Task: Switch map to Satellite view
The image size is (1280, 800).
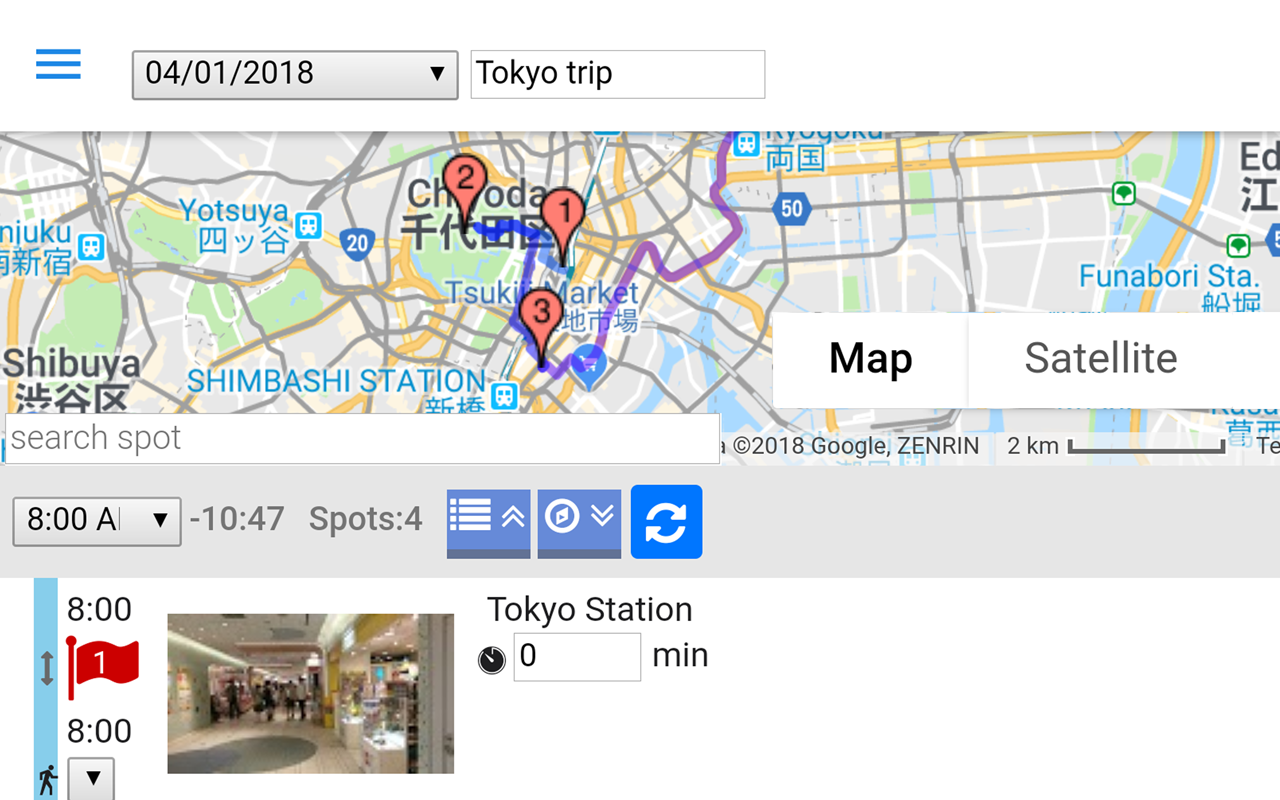Action: pos(1101,359)
